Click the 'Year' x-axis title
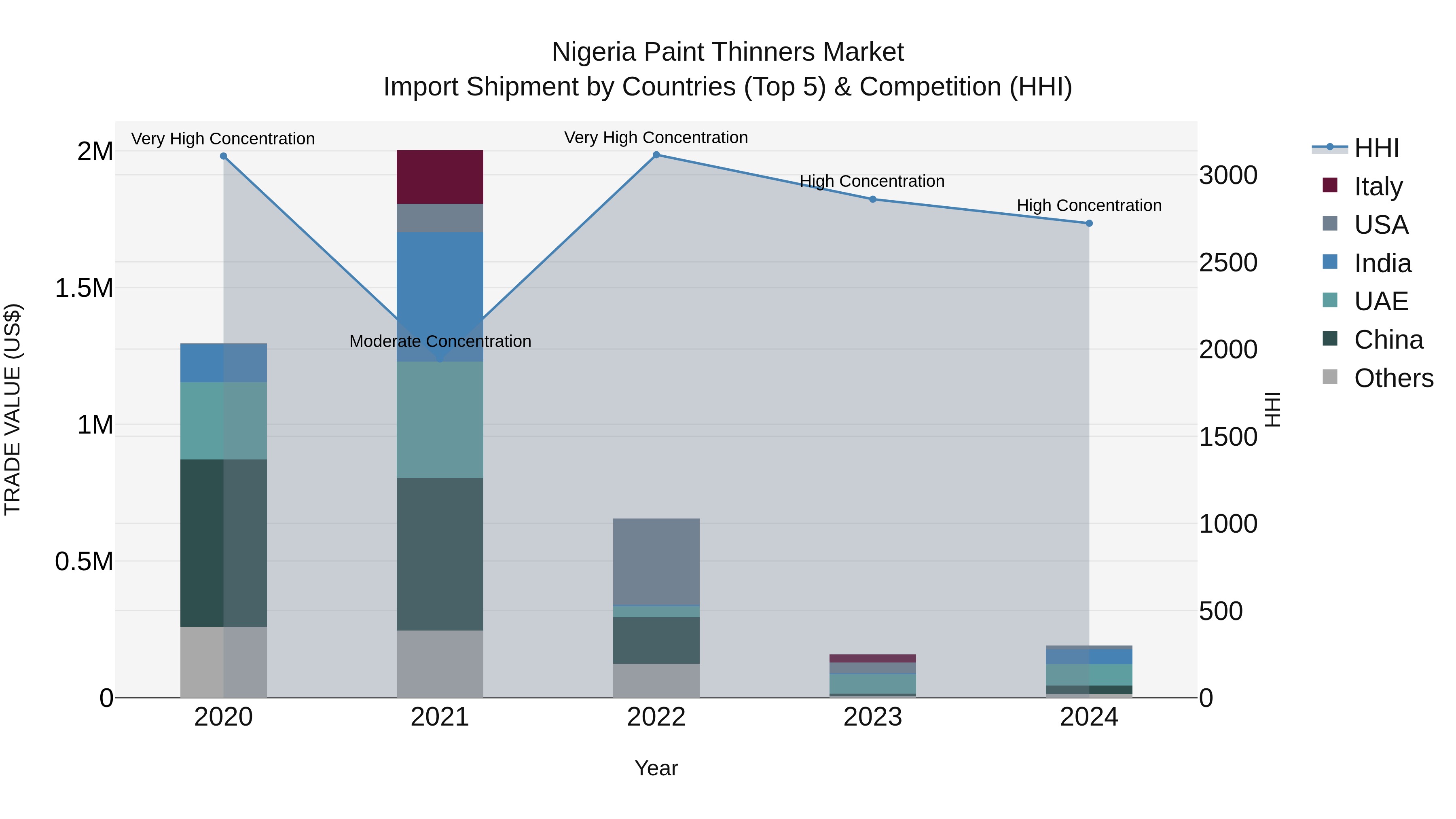The height and width of the screenshot is (819, 1456). 656,769
